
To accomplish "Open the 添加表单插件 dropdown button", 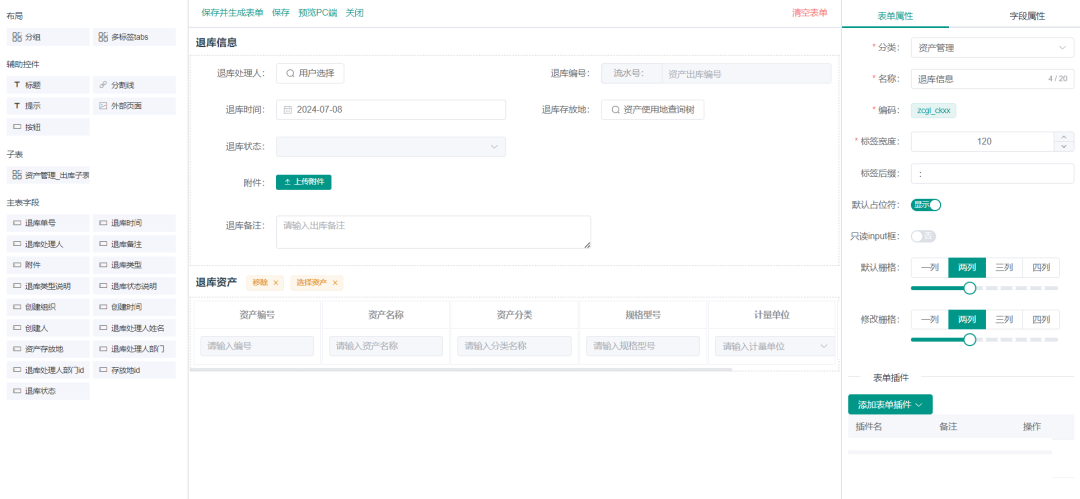I will tap(890, 404).
